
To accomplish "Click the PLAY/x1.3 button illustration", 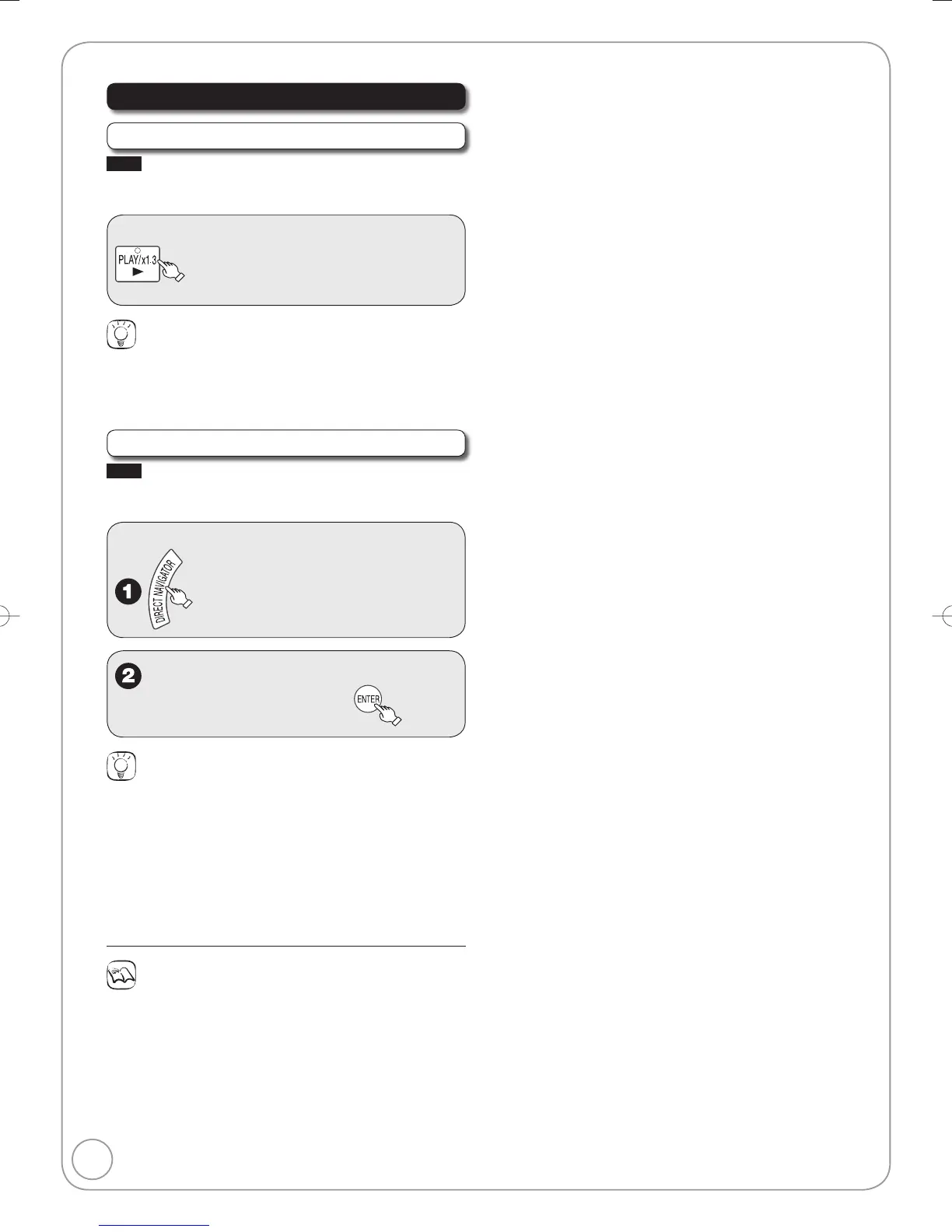I will 138,262.
